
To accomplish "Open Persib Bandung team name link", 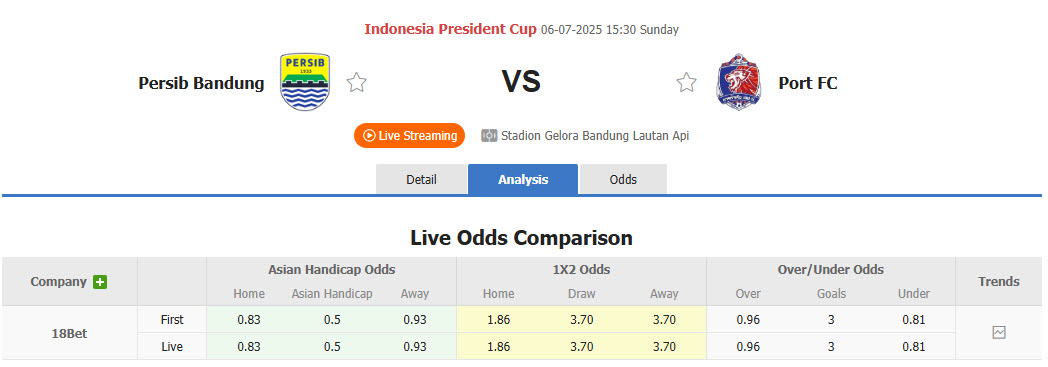I will [201, 83].
